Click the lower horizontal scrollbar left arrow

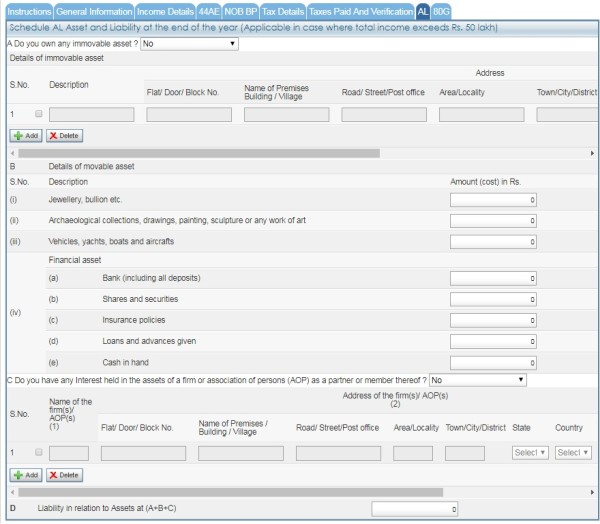[x=7, y=492]
